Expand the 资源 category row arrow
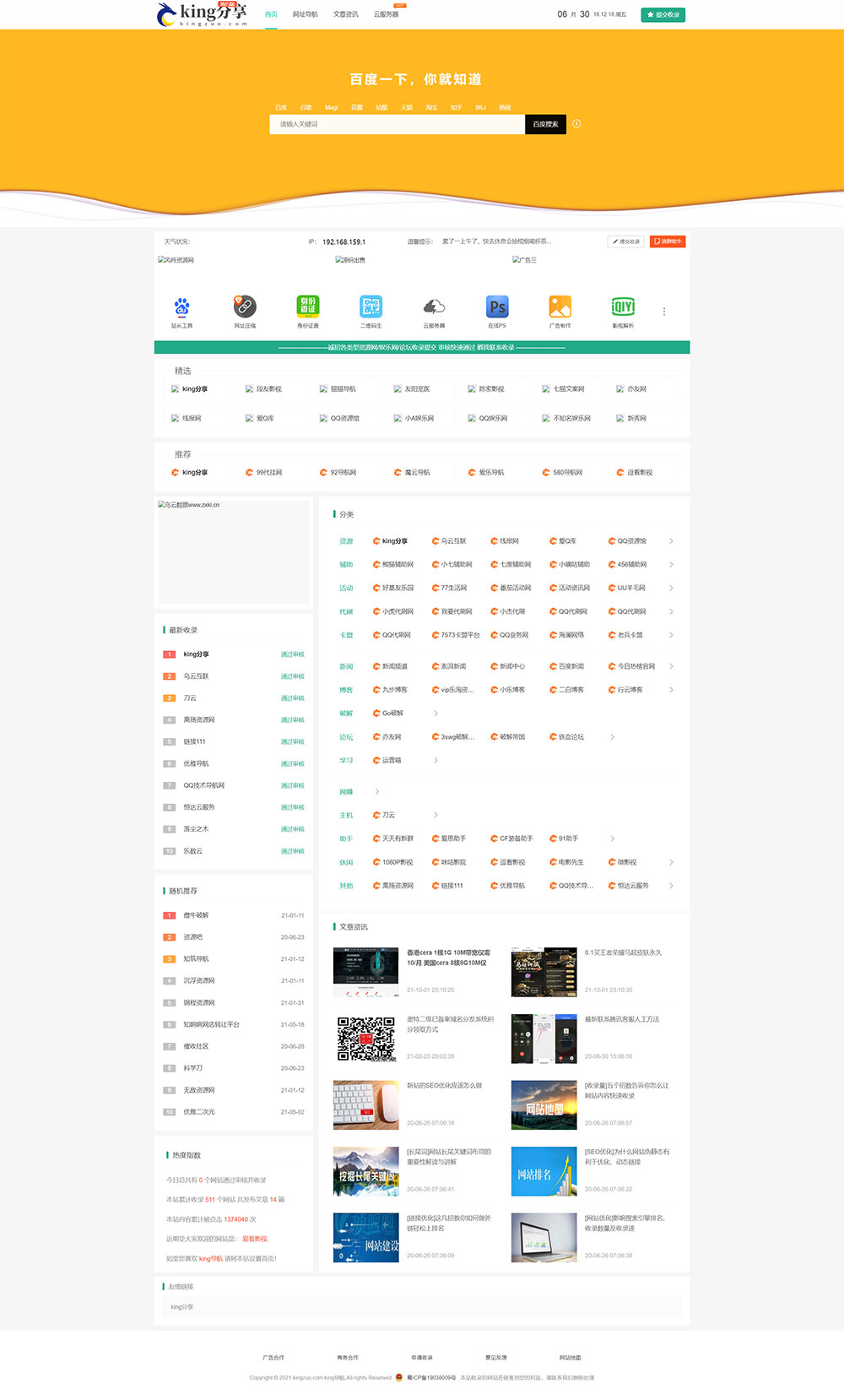844x1400 pixels. point(671,541)
